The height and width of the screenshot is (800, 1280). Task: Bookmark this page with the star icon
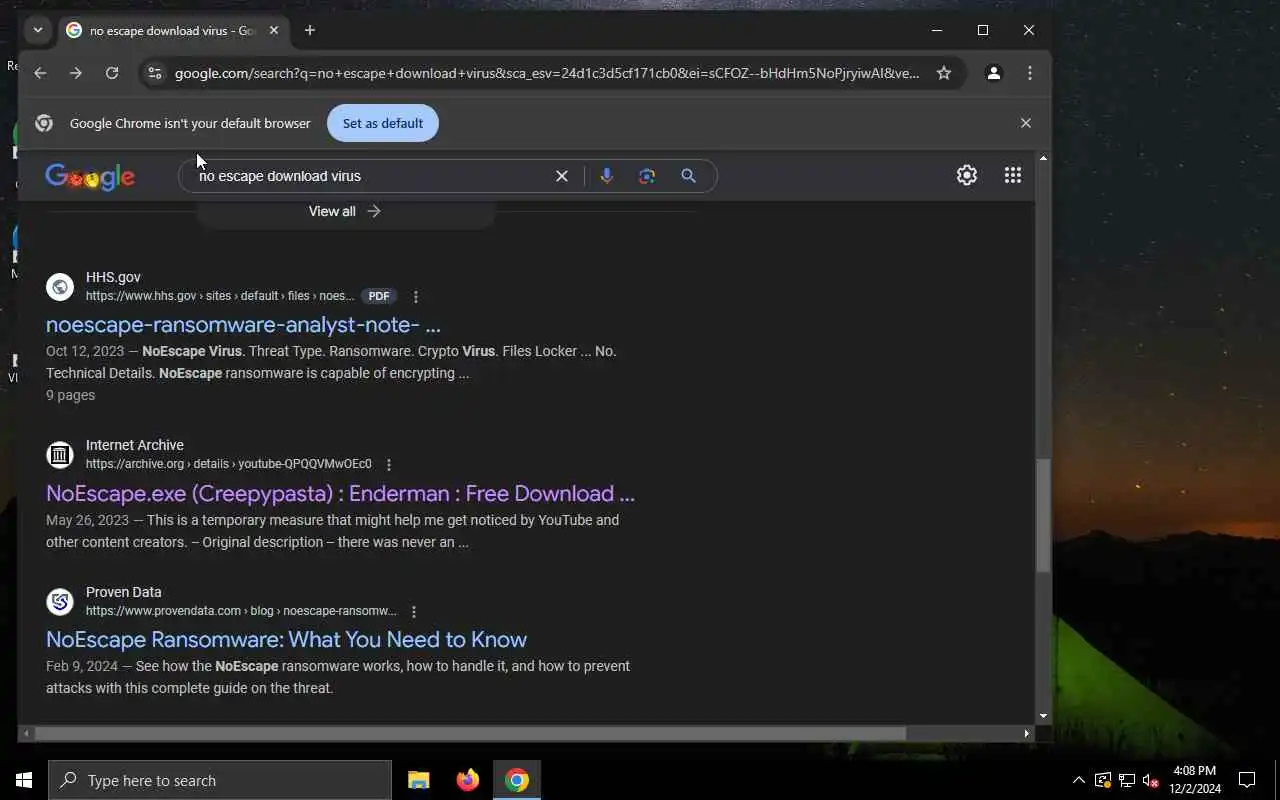point(944,73)
